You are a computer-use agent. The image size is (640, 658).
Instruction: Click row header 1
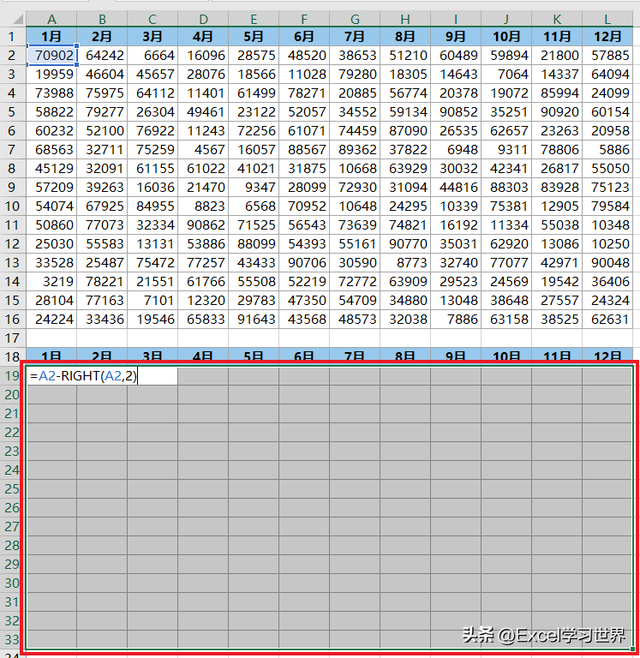click(x=11, y=37)
